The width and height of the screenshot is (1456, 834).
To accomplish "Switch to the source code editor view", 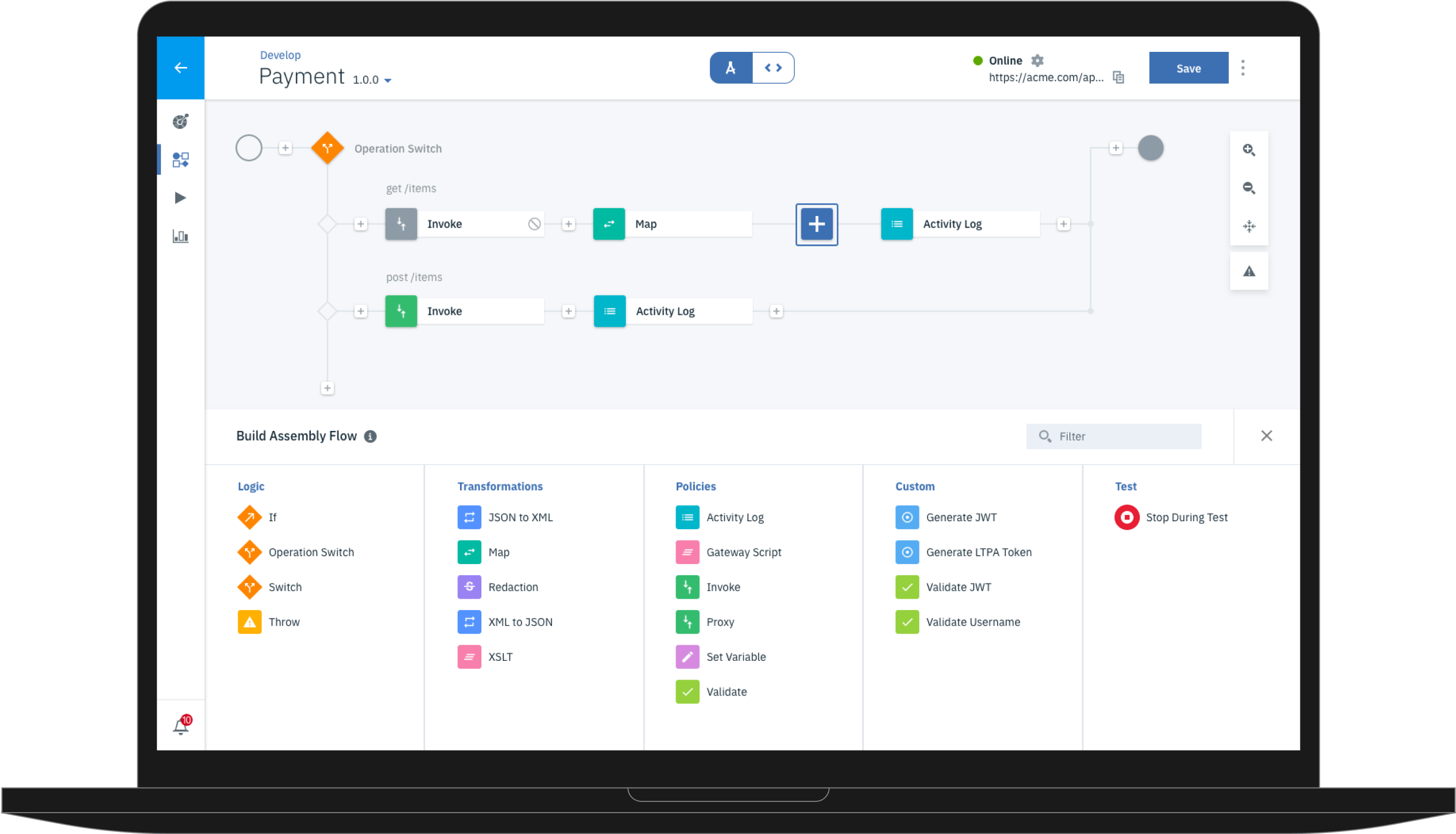I will (773, 67).
